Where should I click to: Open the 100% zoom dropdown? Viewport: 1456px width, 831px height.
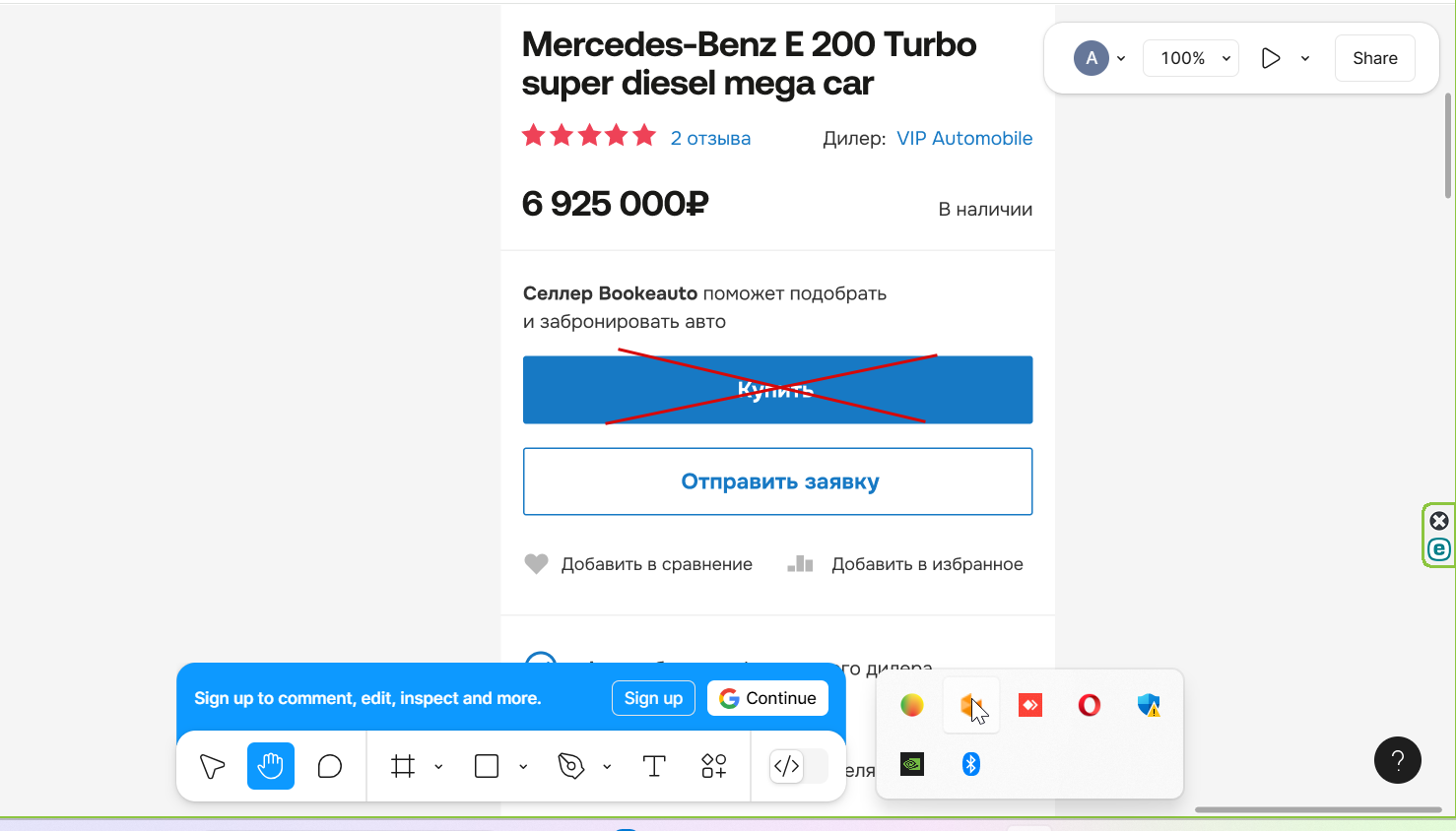tap(1191, 58)
